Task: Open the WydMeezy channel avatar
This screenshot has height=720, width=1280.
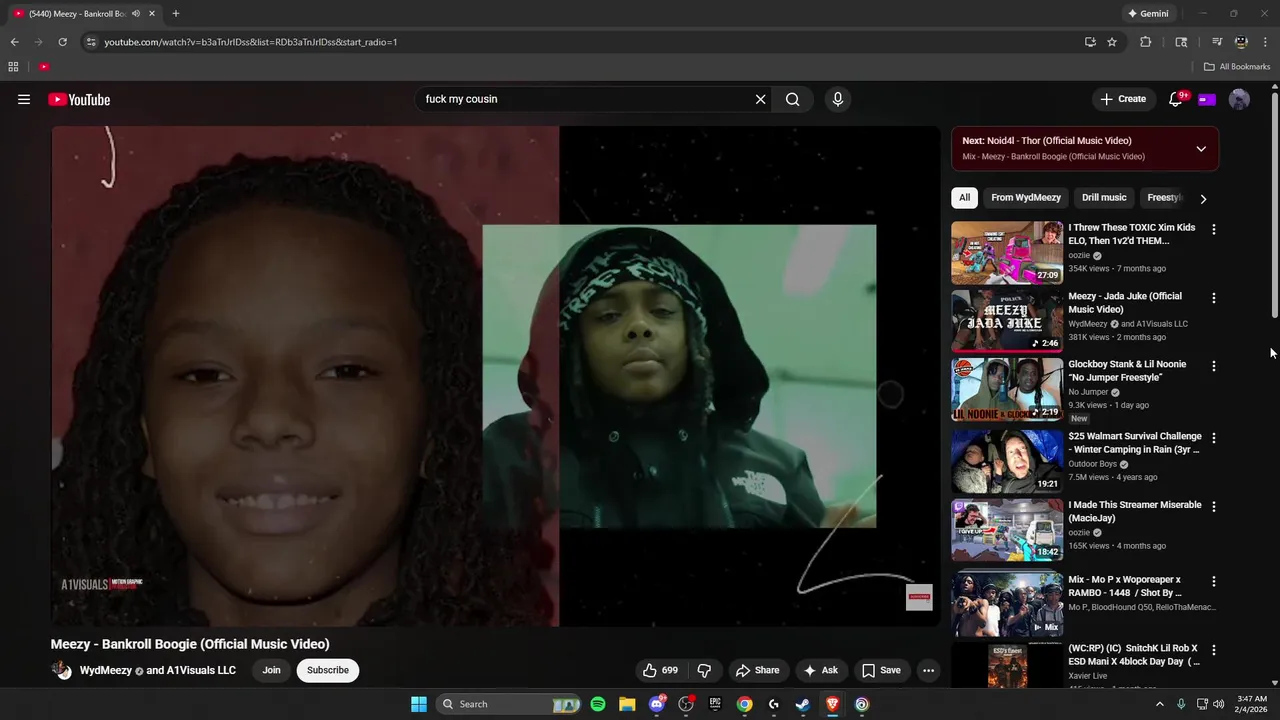Action: coord(62,670)
